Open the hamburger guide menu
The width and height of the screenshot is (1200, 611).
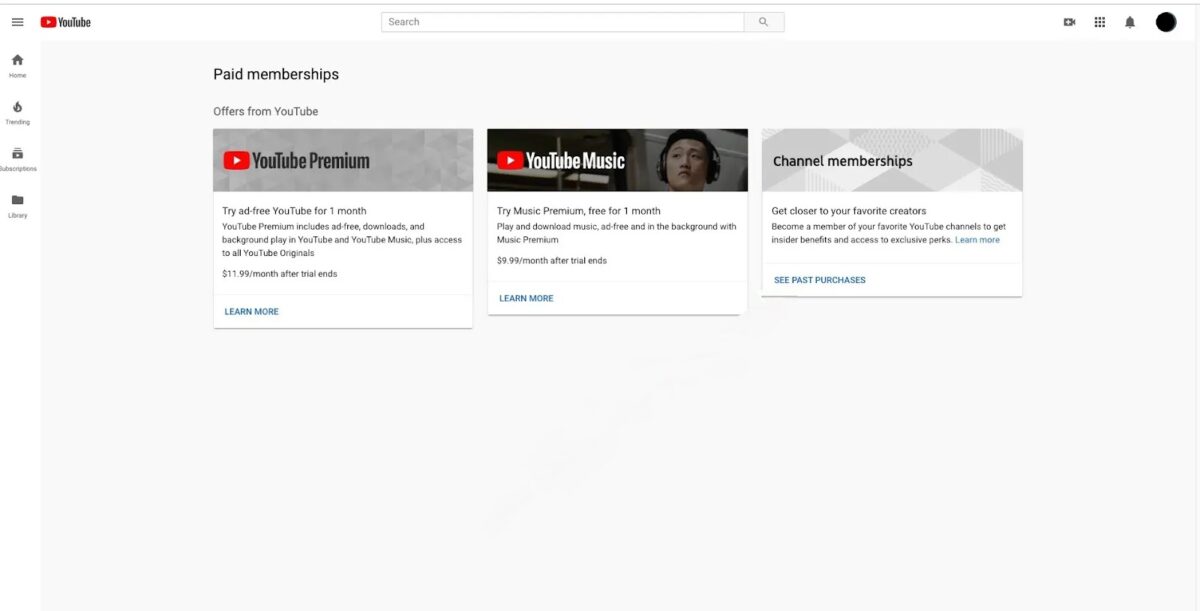[x=17, y=22]
